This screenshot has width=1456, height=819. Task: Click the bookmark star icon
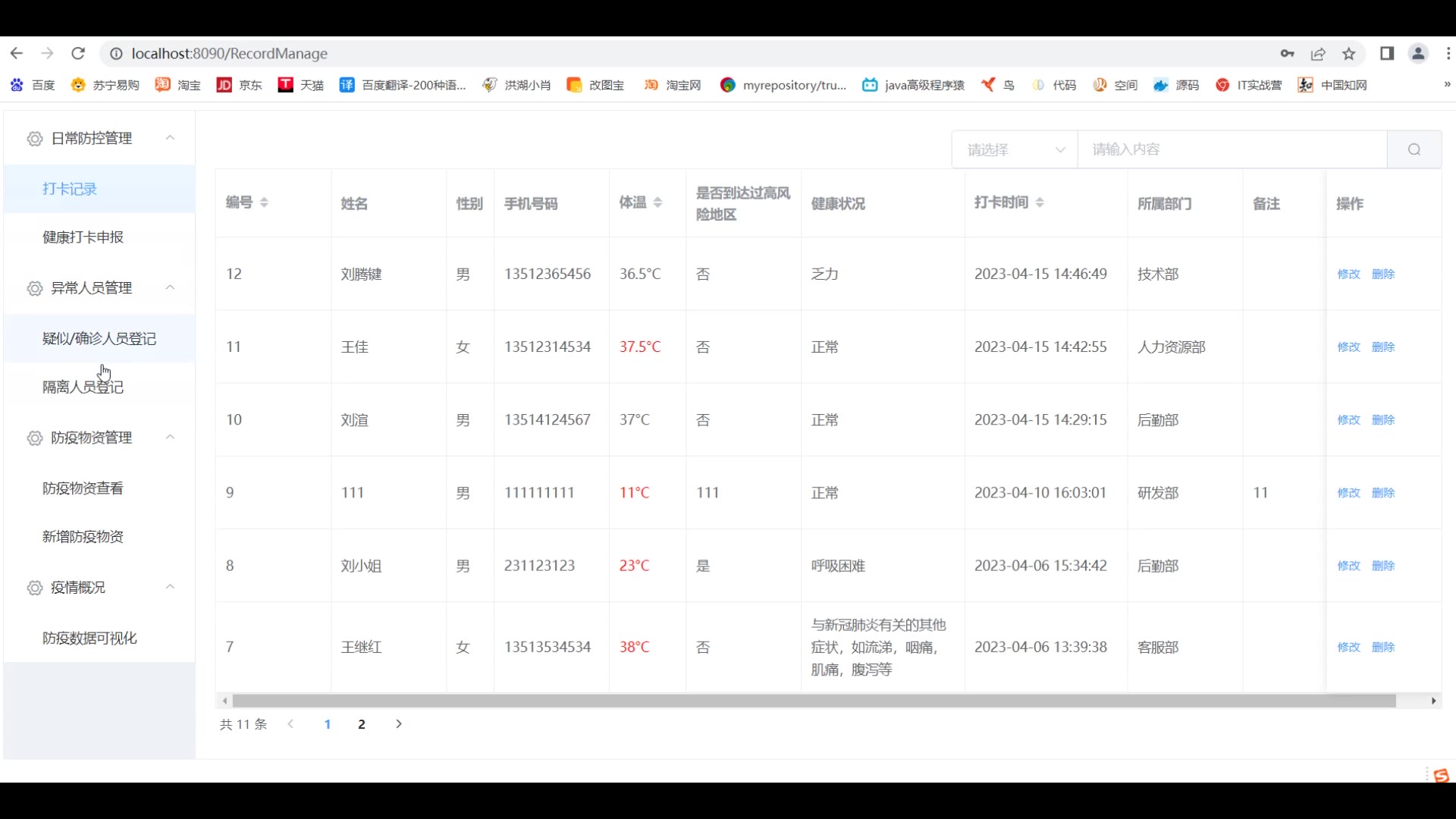pyautogui.click(x=1348, y=53)
